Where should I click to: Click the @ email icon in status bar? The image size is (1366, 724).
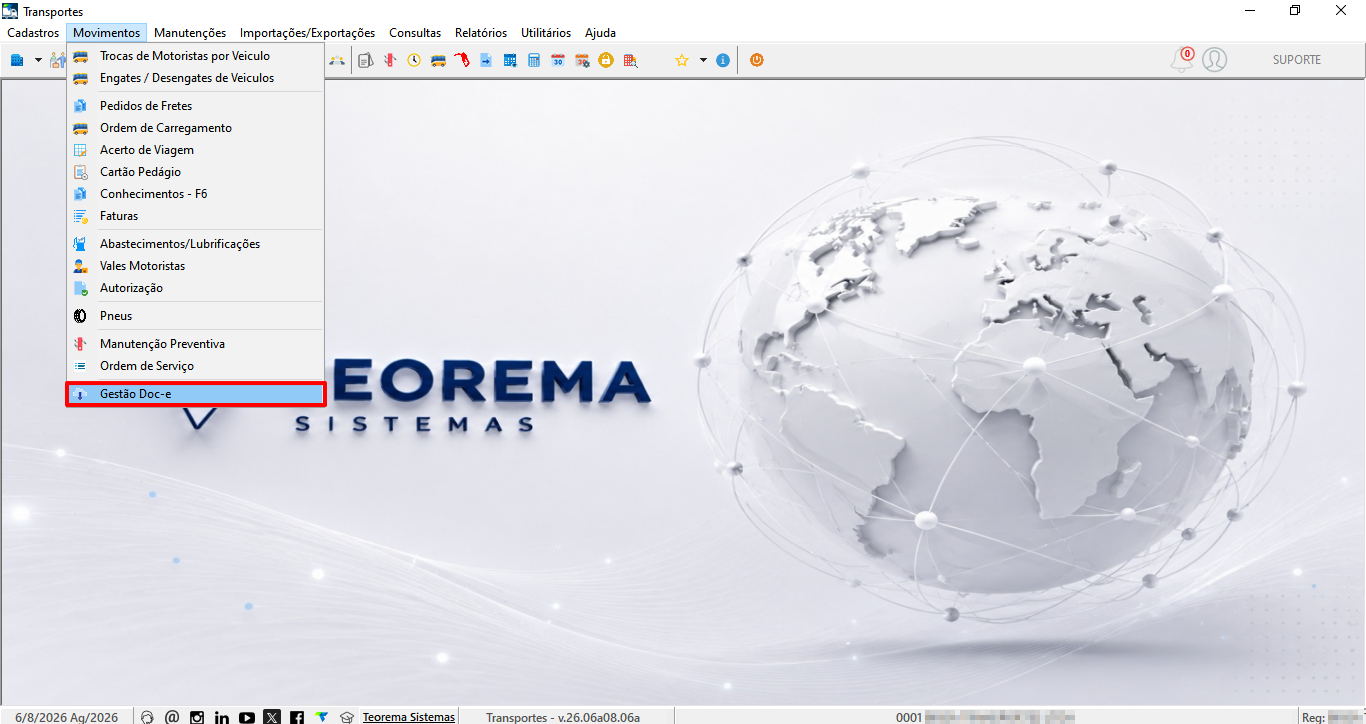pyautogui.click(x=172, y=717)
